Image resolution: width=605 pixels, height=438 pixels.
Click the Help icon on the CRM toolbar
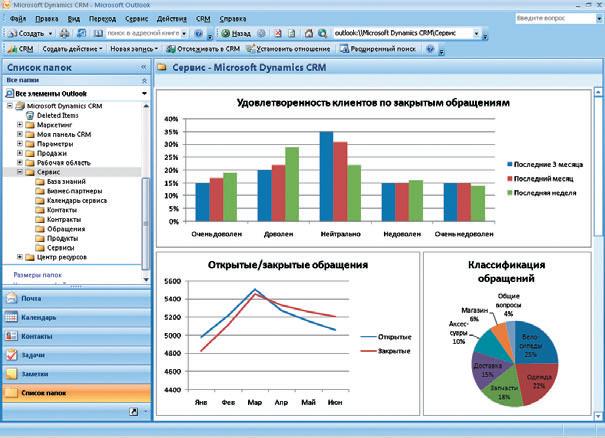(x=430, y=49)
